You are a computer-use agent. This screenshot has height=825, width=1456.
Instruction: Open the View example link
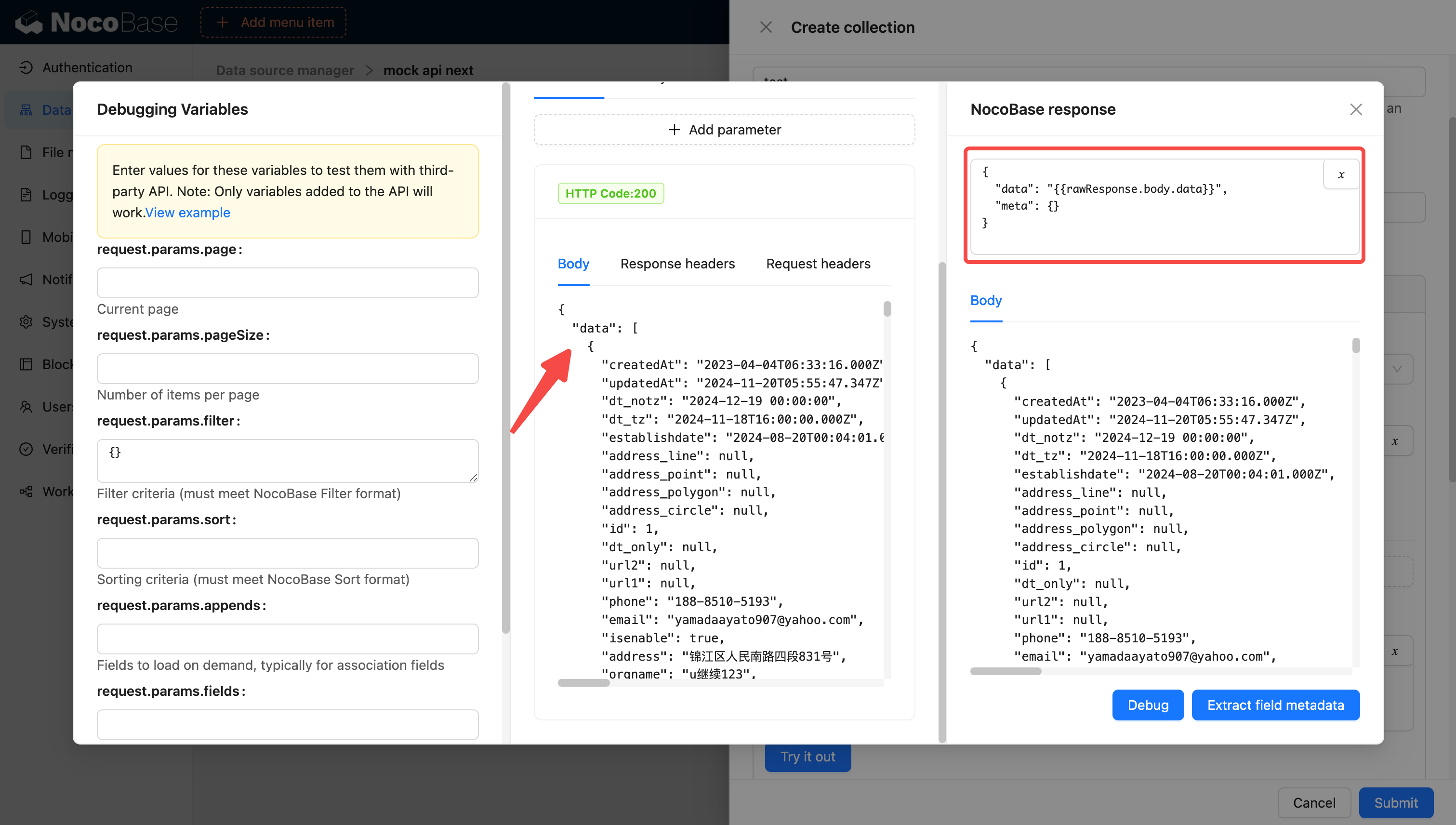click(187, 213)
